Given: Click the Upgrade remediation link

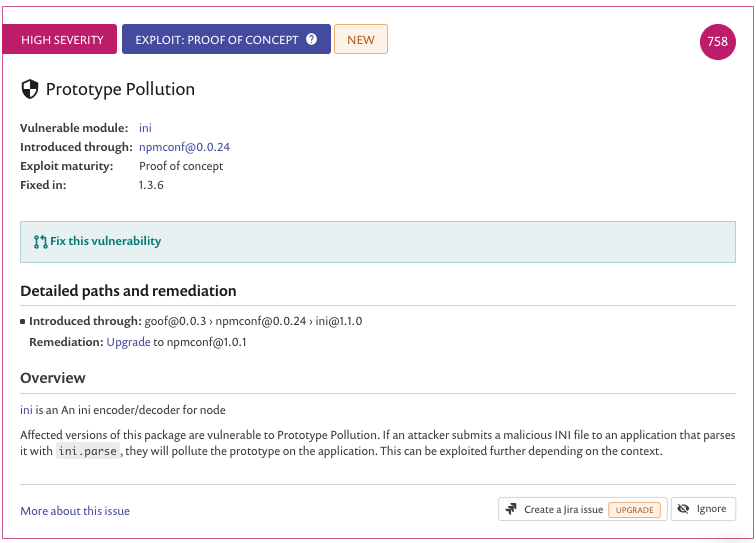Looking at the screenshot, I should (x=128, y=342).
